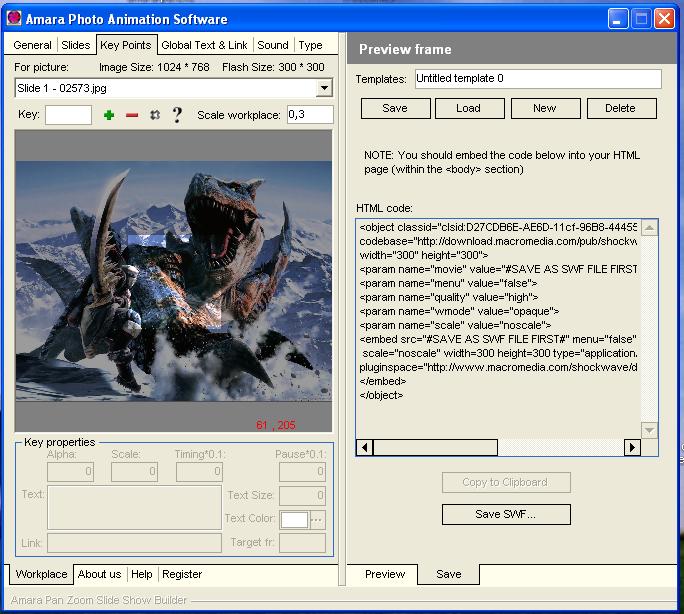
Task: Minimize the Amara Photo Animation window
Action: [x=617, y=19]
